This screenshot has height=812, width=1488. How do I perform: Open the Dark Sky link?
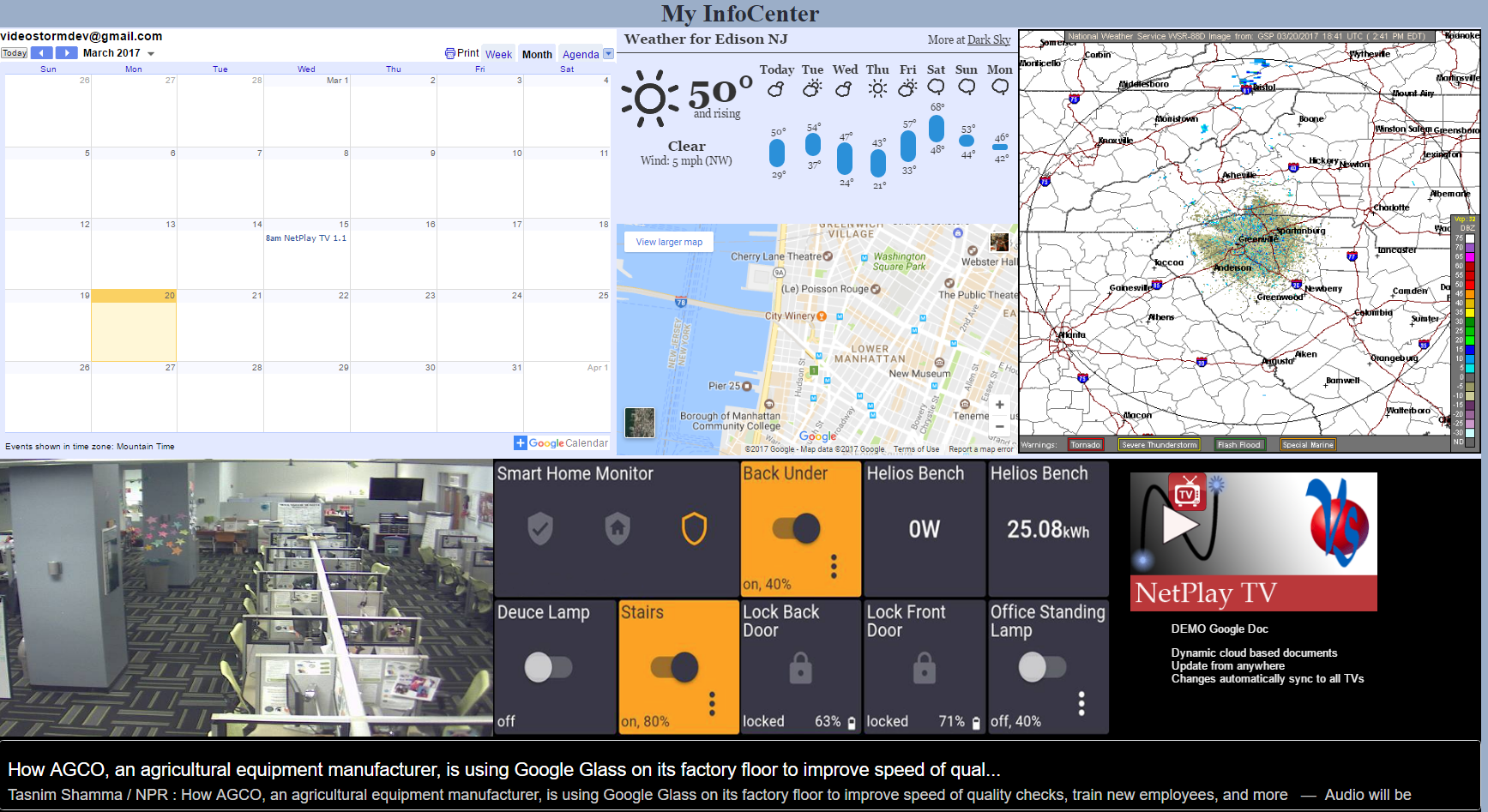[989, 40]
